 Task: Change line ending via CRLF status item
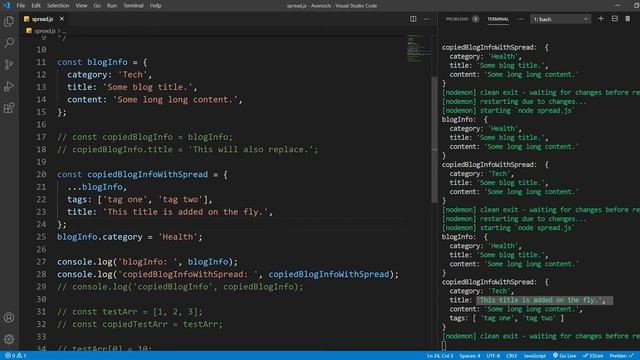click(511, 356)
